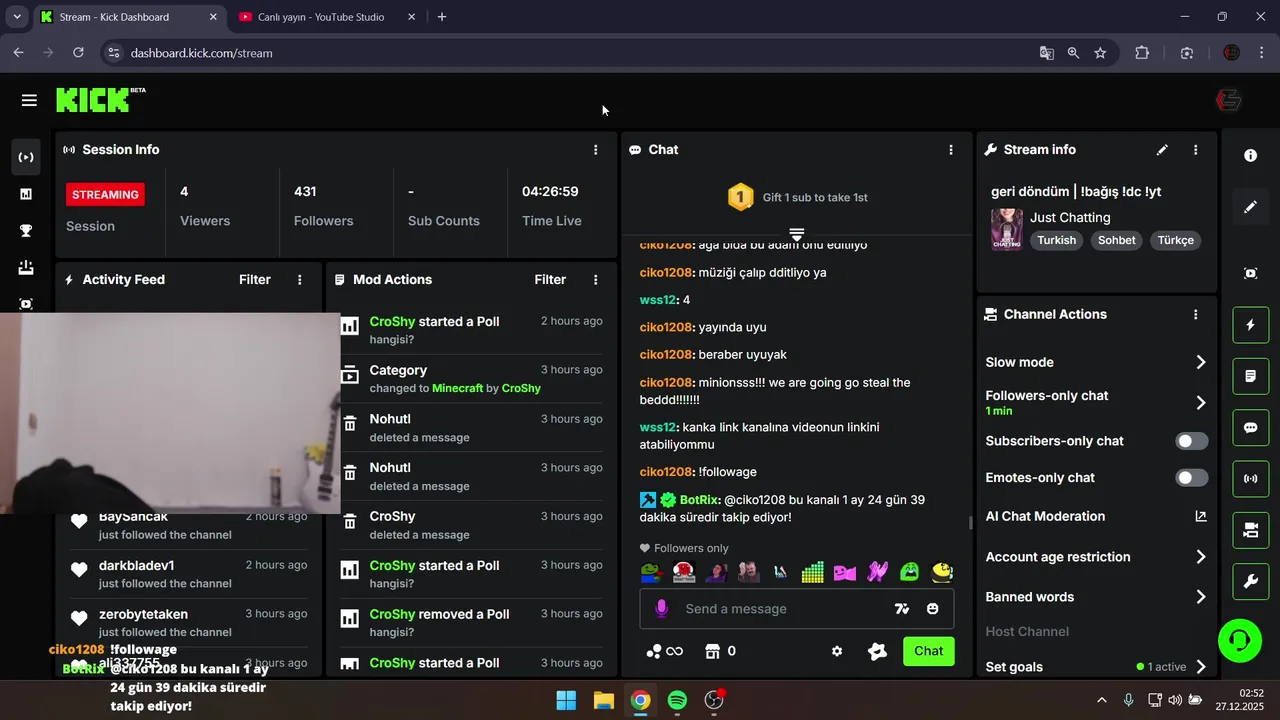Open the green headset support button
The width and height of the screenshot is (1280, 720).
tap(1240, 640)
